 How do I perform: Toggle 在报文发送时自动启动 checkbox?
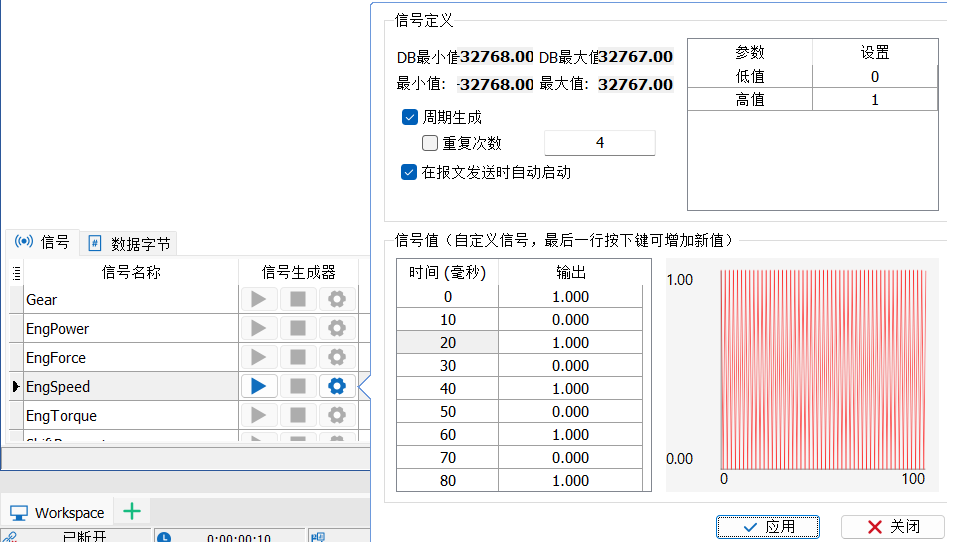tap(409, 172)
